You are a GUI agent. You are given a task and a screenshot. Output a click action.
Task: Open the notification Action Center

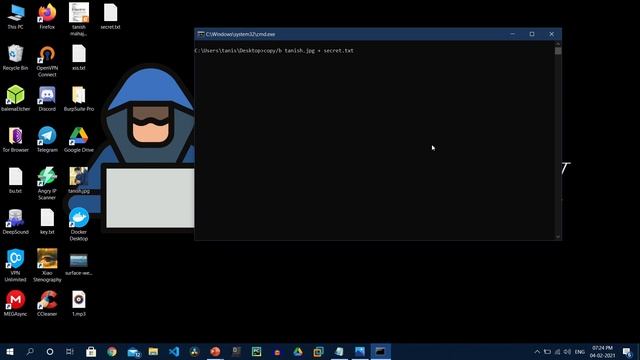point(627,351)
